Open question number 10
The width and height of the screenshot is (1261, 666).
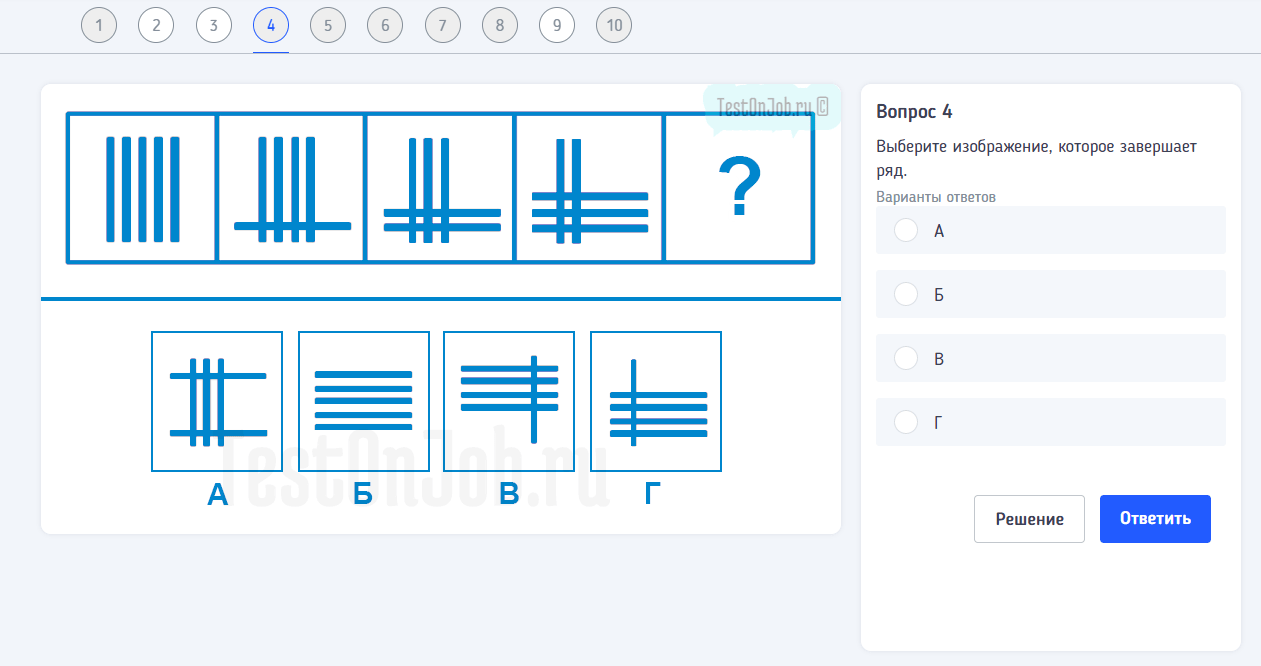(x=614, y=26)
